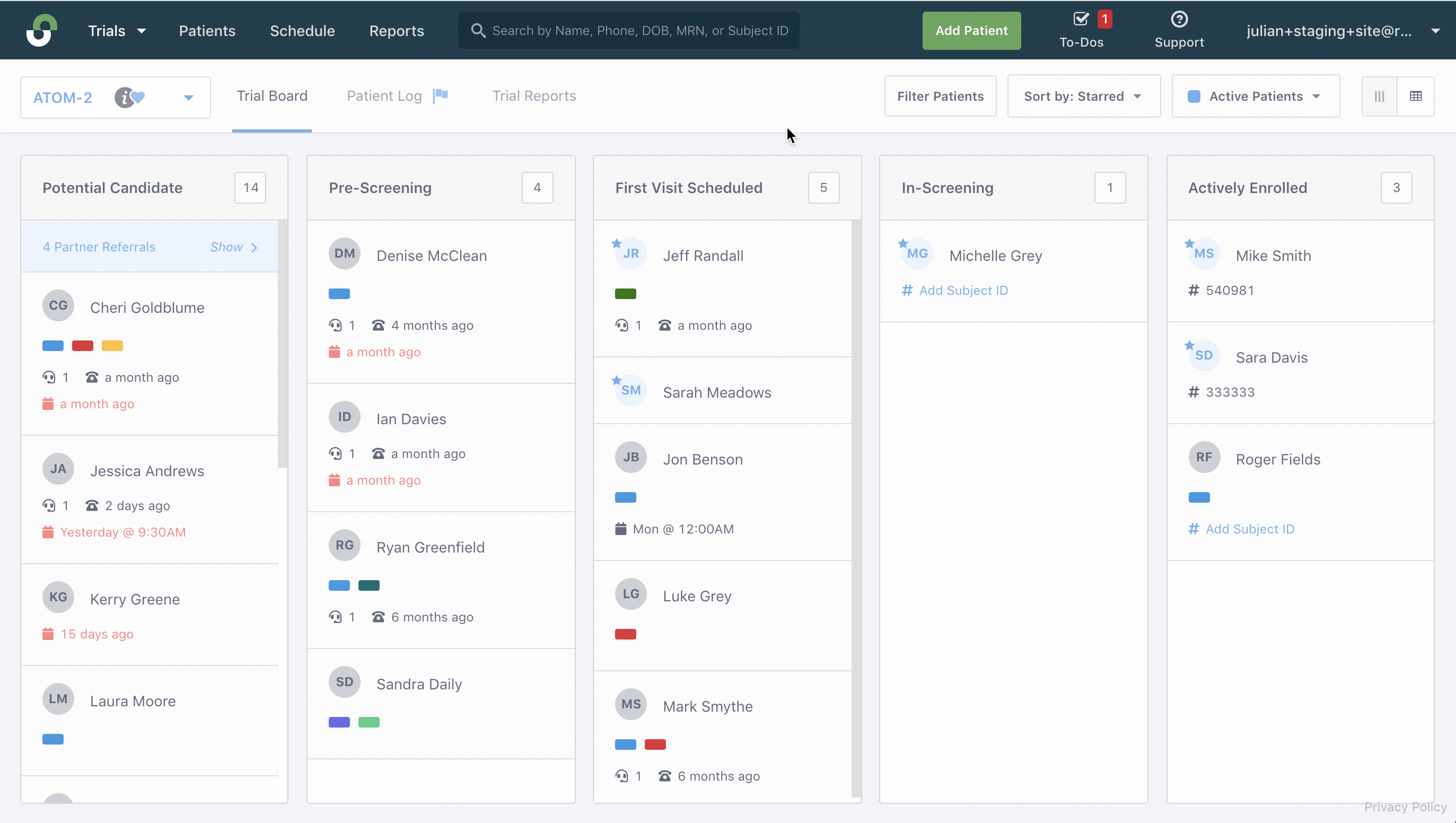Click the yellow tag on Cheri Goldblume
This screenshot has height=823, width=1456.
click(112, 345)
